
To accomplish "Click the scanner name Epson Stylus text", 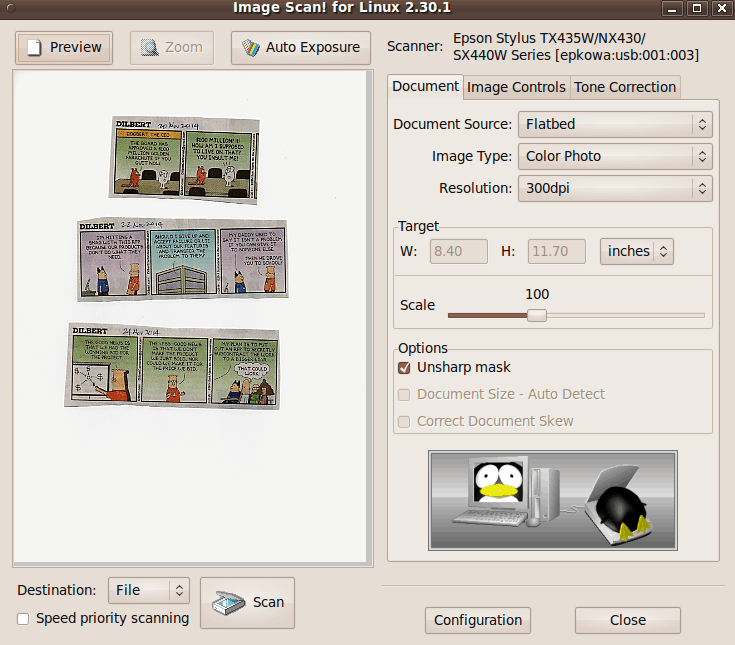I will tap(576, 46).
